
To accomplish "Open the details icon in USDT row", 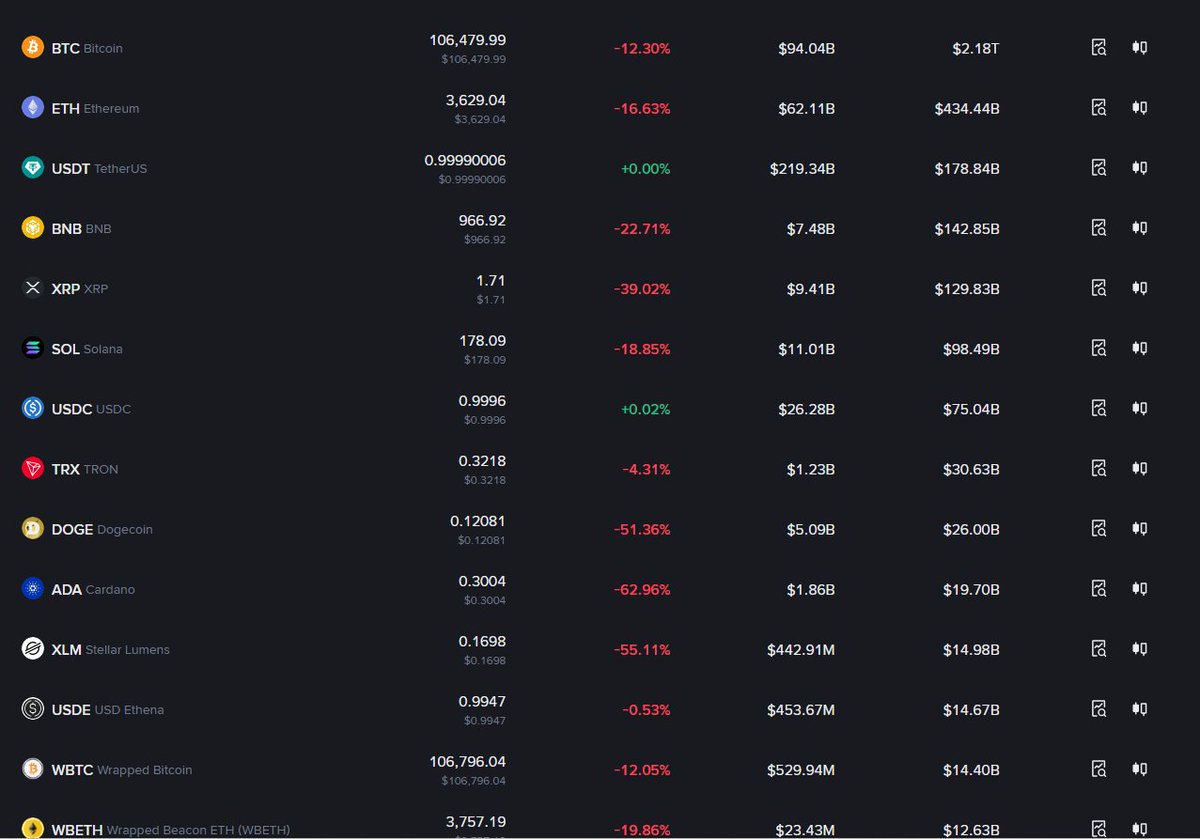I will pyautogui.click(x=1099, y=167).
